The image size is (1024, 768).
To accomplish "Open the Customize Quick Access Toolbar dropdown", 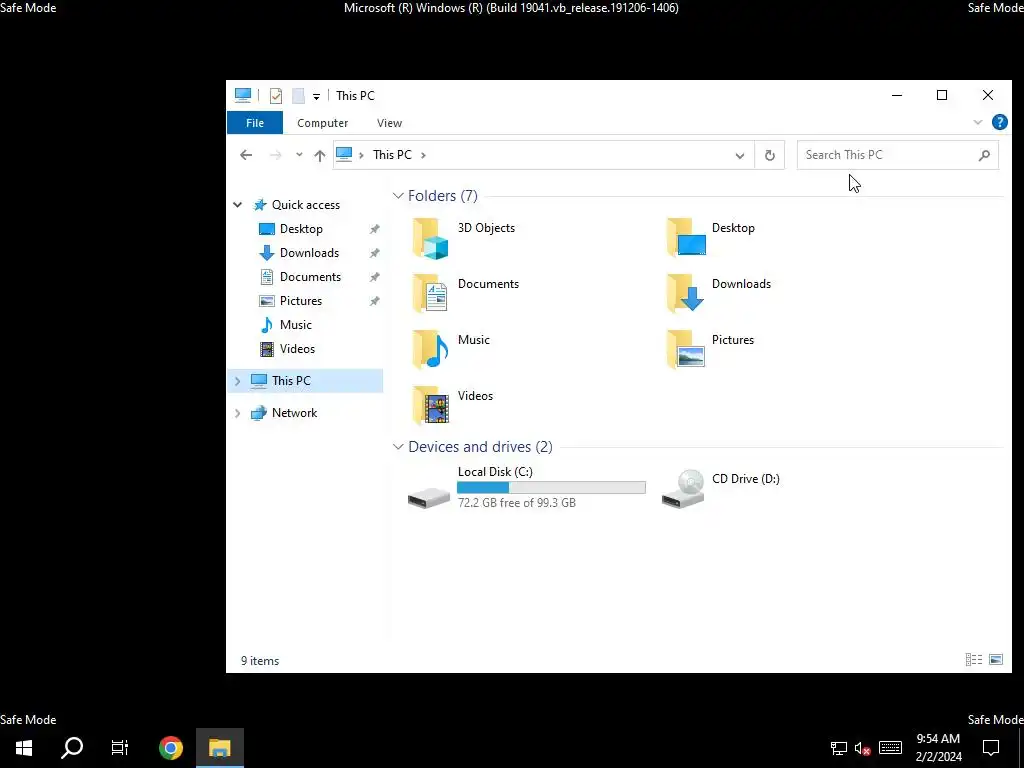I will point(316,97).
